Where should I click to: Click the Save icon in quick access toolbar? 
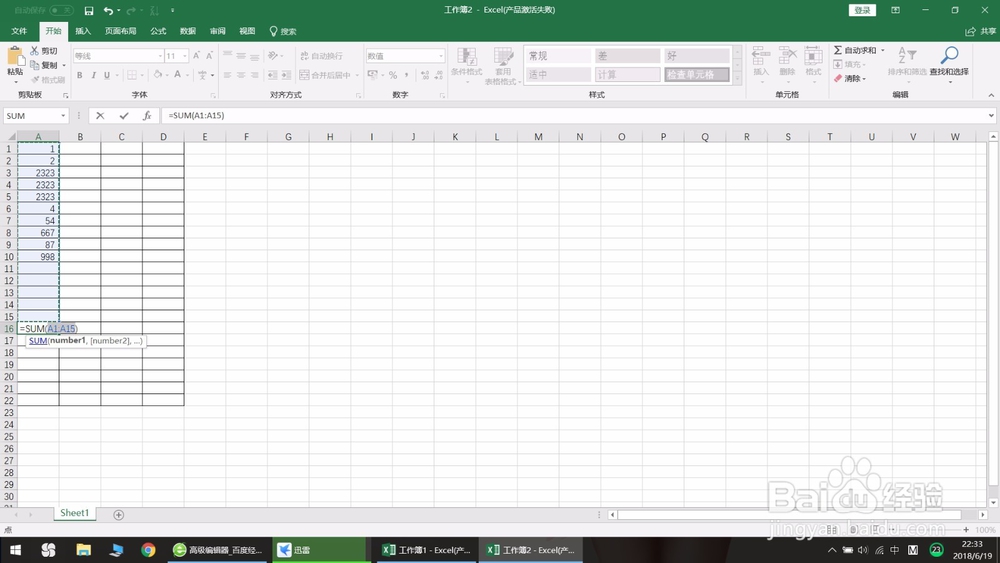pos(89,11)
